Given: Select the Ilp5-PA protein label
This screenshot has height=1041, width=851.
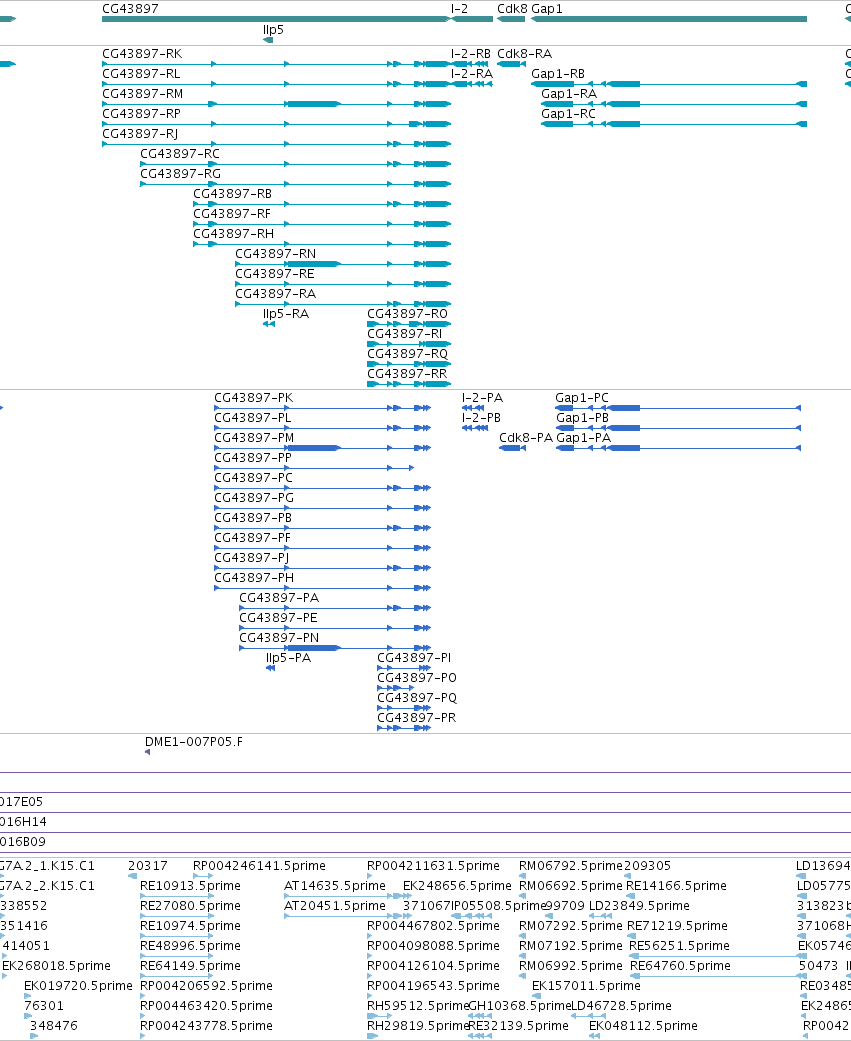Looking at the screenshot, I should (289, 657).
